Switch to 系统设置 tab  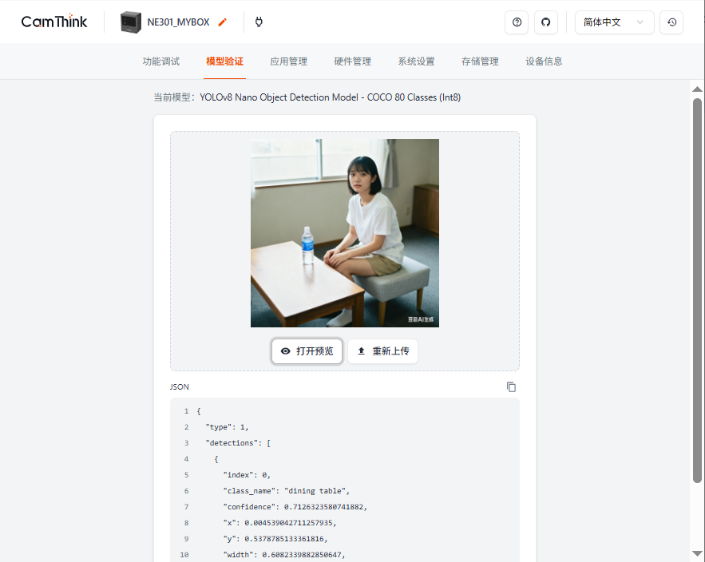point(416,62)
